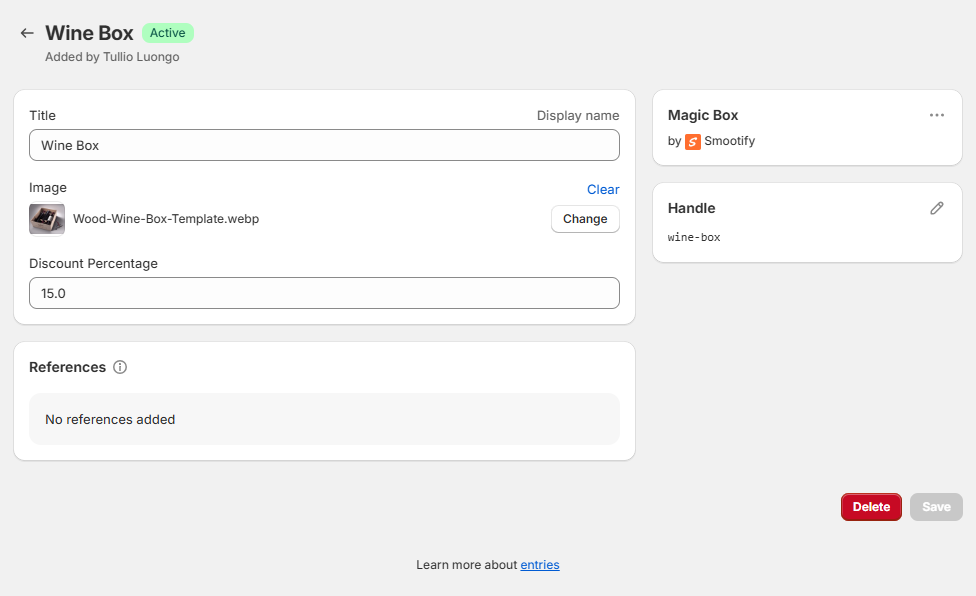Click the green Active status badge
The width and height of the screenshot is (976, 596).
(x=167, y=33)
